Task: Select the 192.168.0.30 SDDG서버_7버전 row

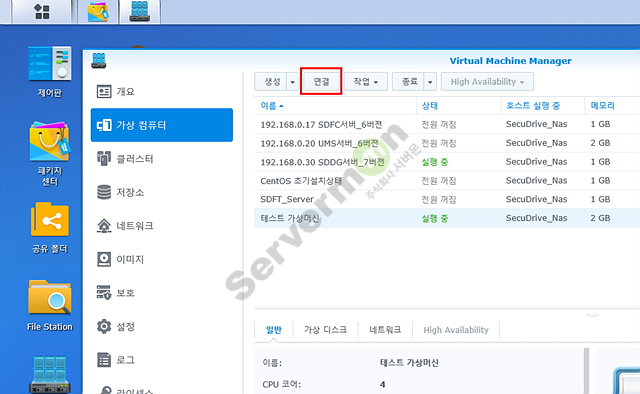Action: (x=447, y=162)
